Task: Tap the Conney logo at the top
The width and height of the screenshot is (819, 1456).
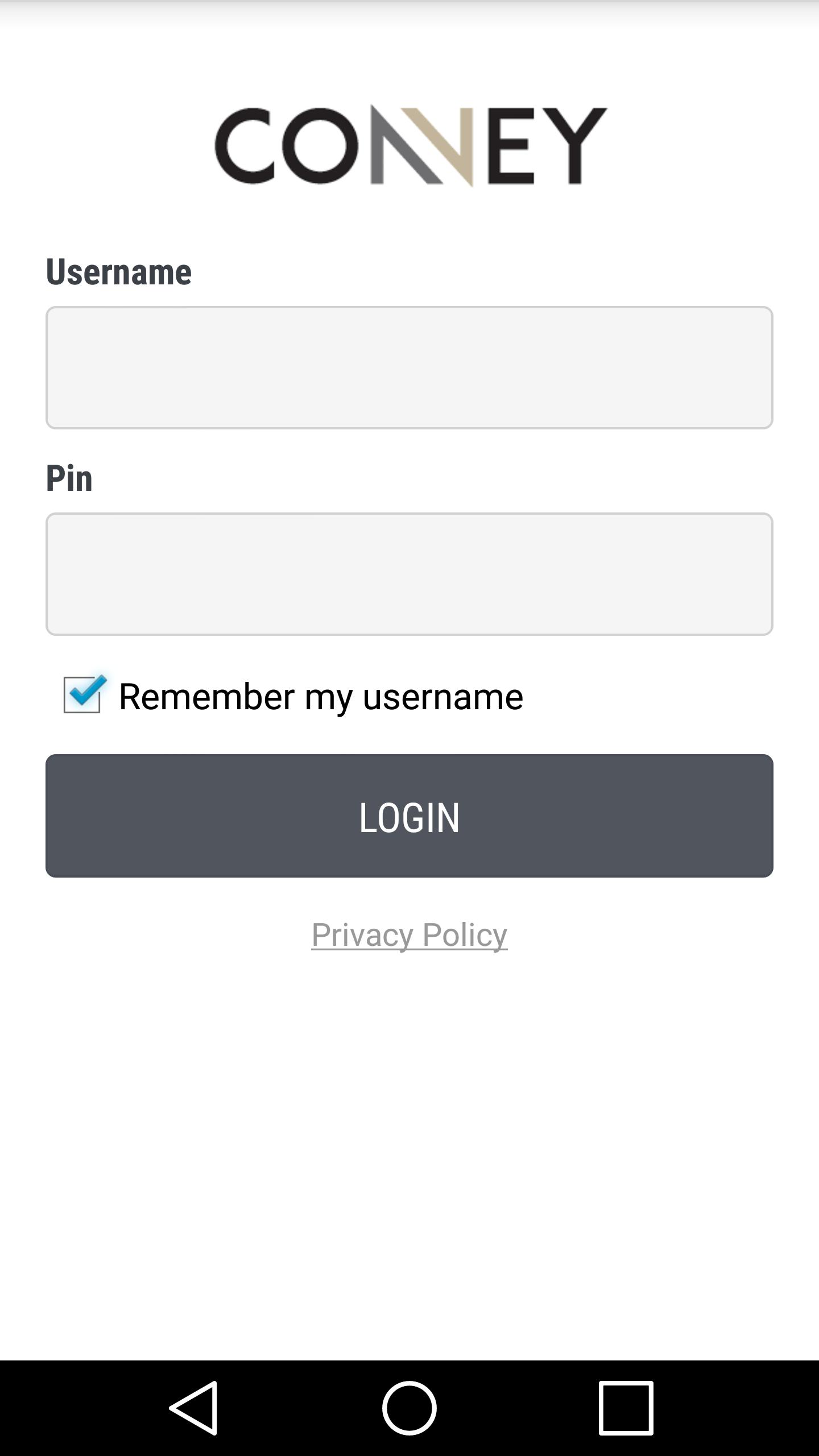Action: point(411,146)
